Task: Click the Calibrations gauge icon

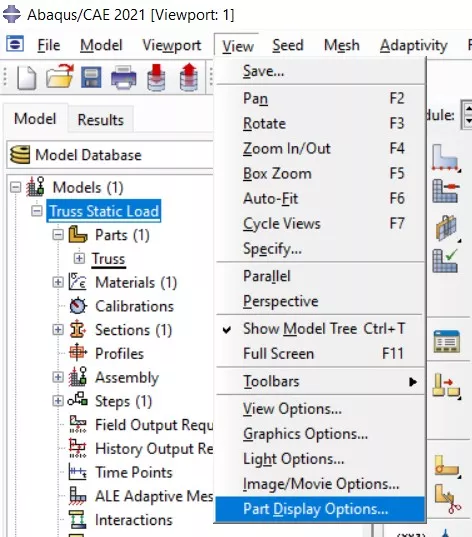Action: (78, 306)
